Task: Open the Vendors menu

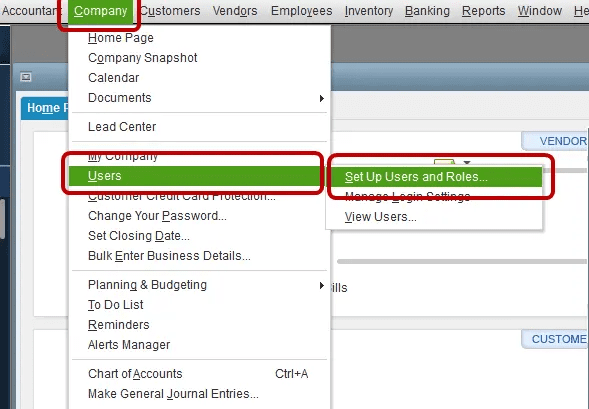Action: point(235,11)
